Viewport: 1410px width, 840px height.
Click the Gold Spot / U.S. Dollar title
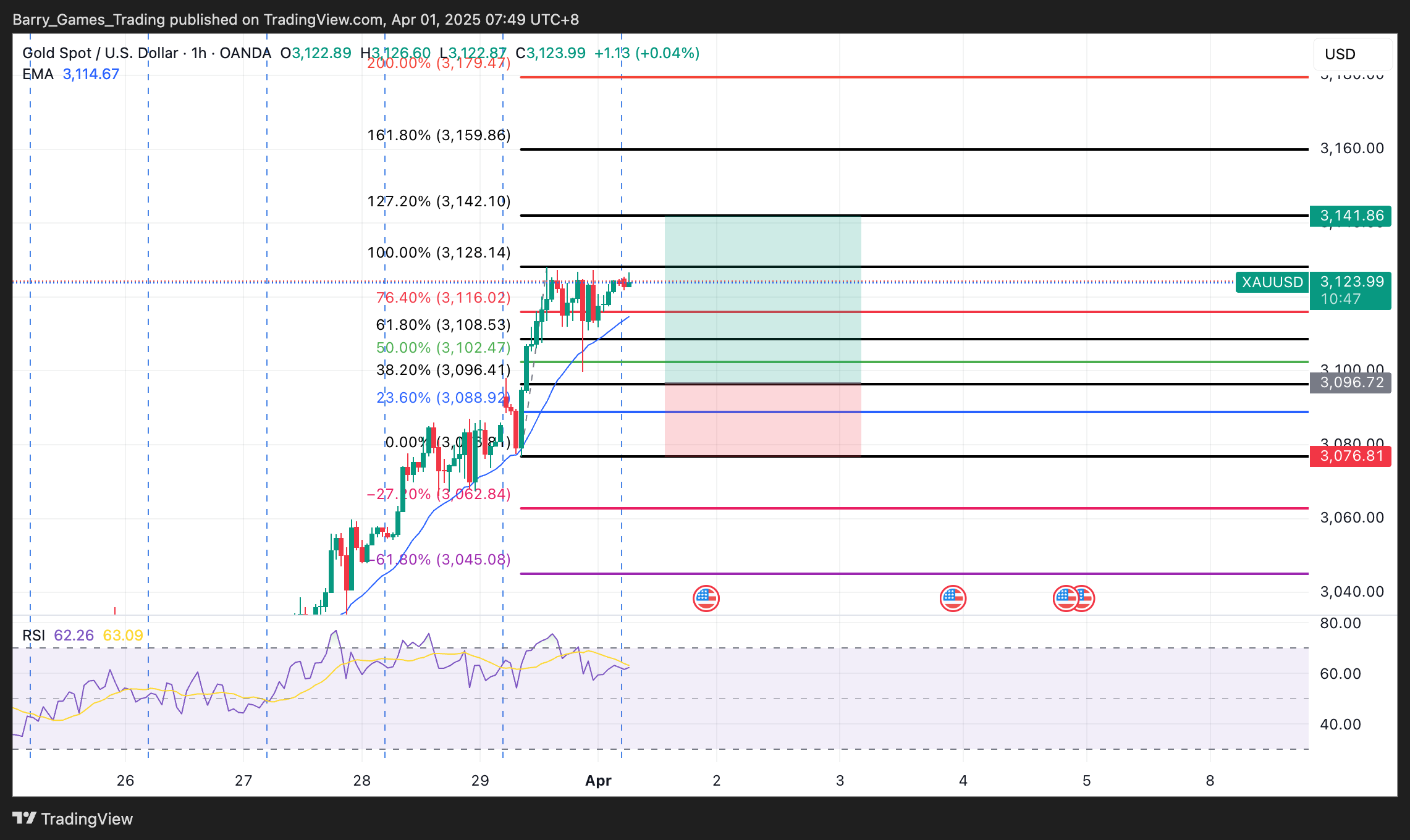[100, 53]
